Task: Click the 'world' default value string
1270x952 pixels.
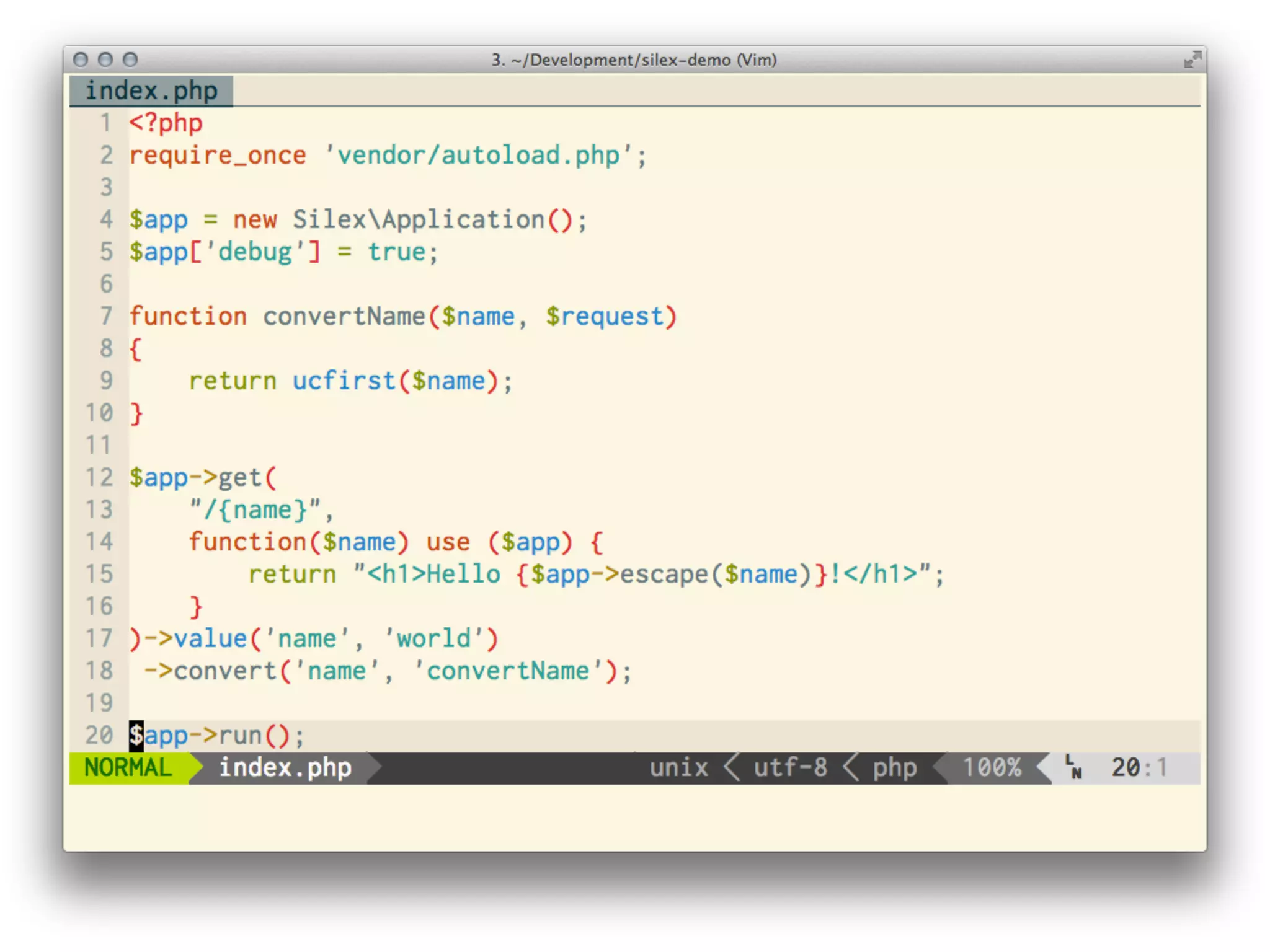Action: pos(434,639)
